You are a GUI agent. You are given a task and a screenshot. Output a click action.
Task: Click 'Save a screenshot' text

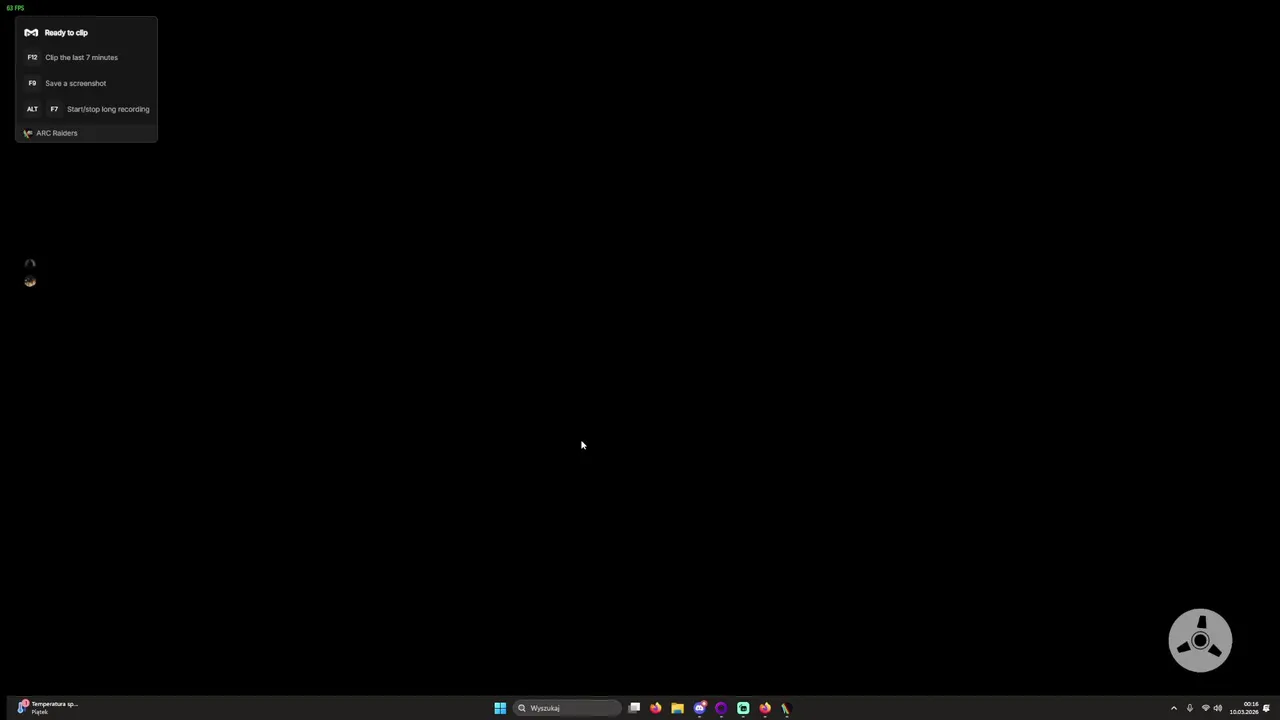(75, 83)
